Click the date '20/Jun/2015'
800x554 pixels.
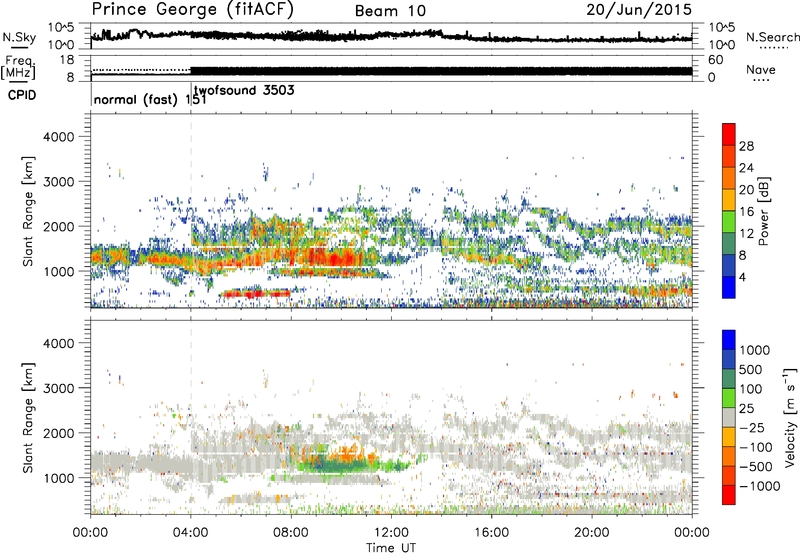pos(639,9)
